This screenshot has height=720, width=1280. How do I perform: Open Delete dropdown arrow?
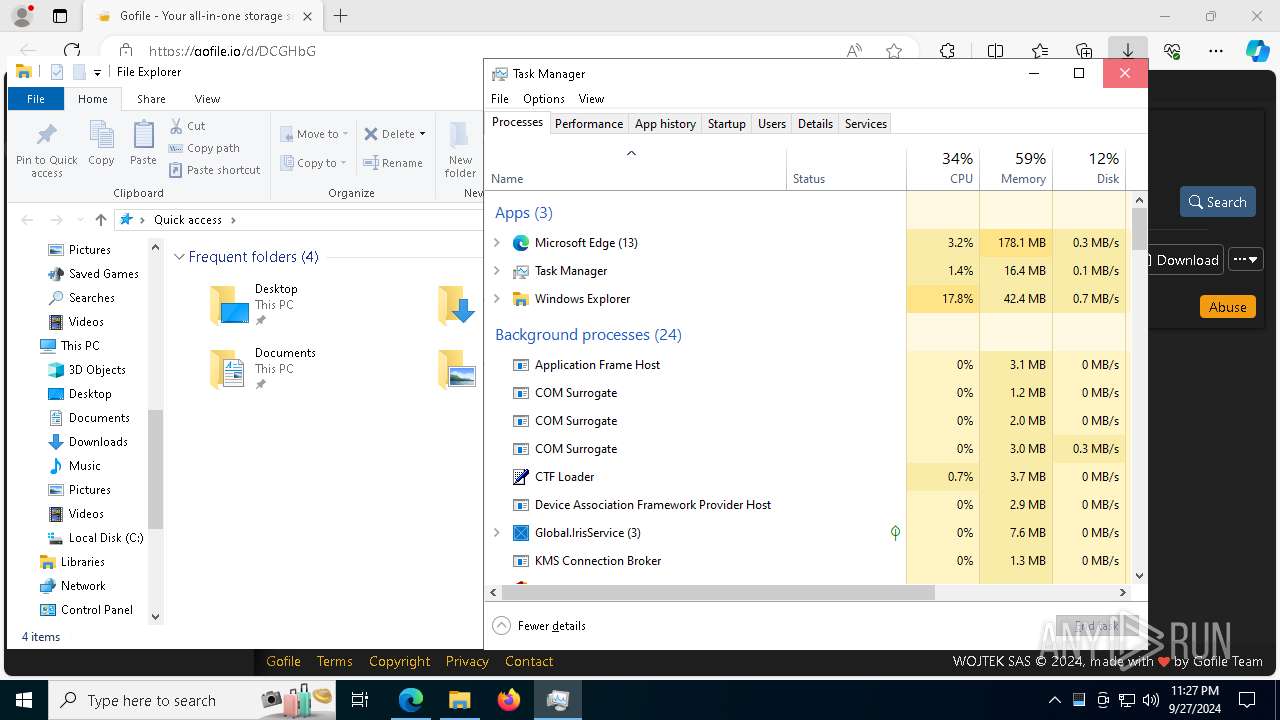pyautogui.click(x=422, y=134)
